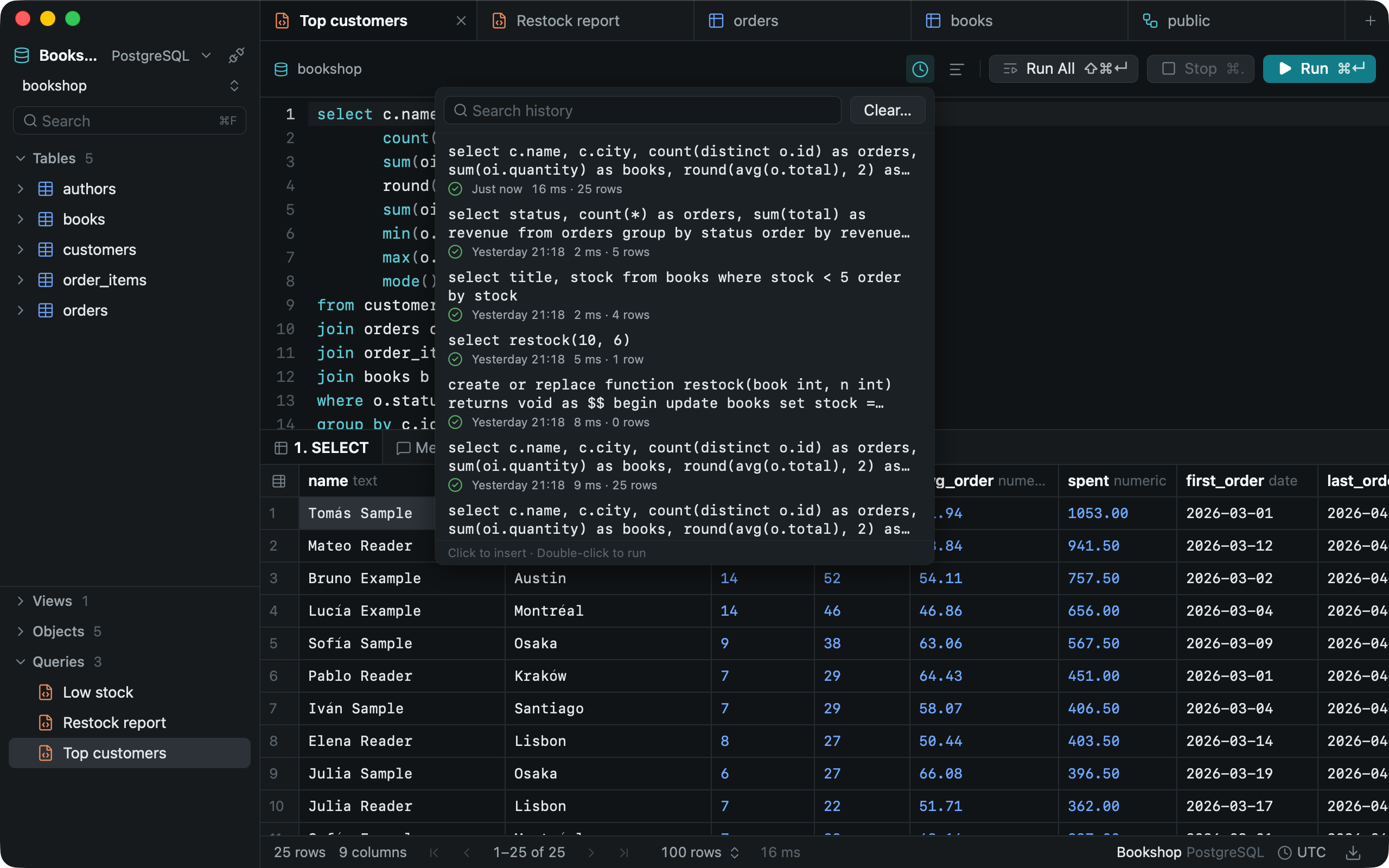
Task: Click the Run button
Action: point(1319,69)
